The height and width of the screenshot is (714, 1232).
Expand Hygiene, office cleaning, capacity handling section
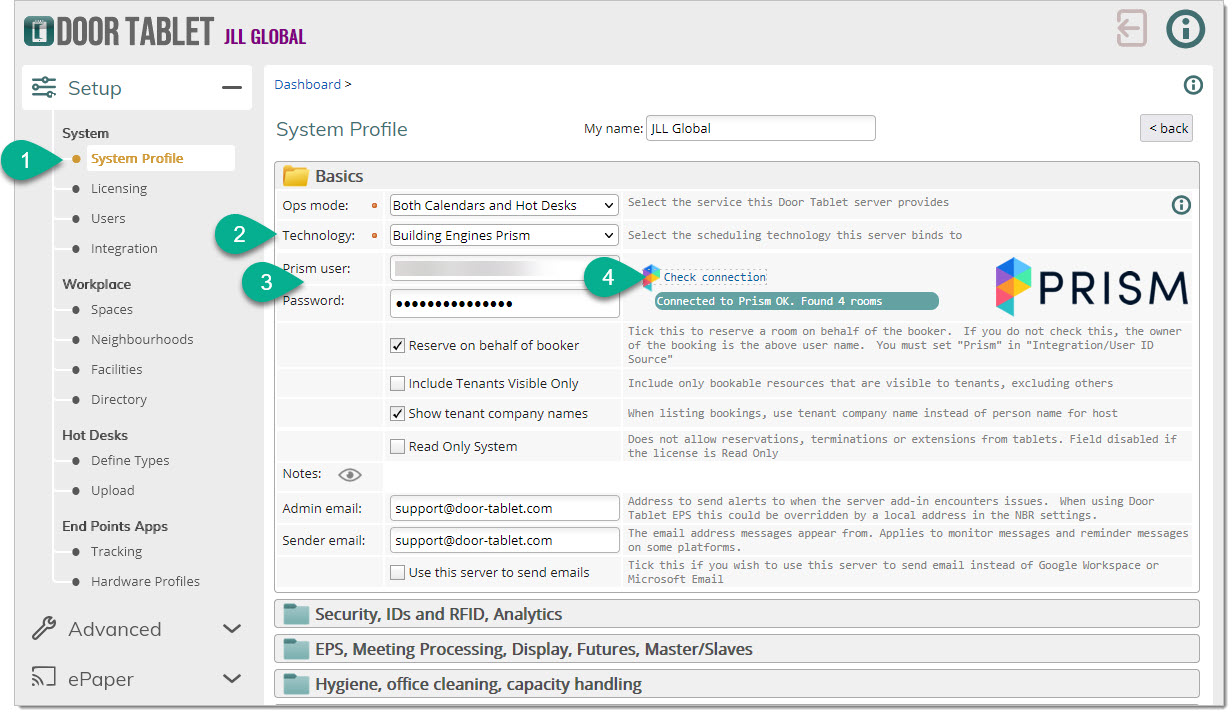tap(737, 684)
